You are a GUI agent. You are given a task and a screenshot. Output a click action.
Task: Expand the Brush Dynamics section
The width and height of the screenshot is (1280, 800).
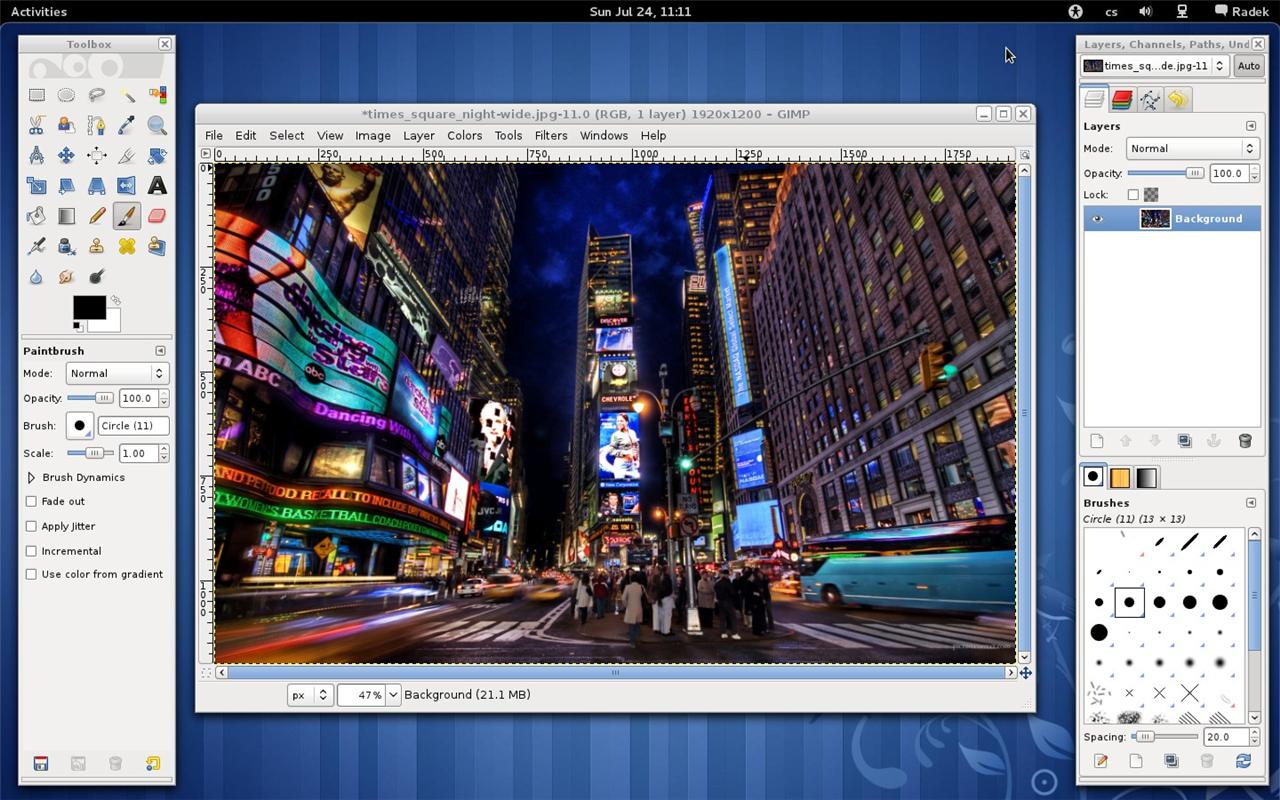coord(31,477)
